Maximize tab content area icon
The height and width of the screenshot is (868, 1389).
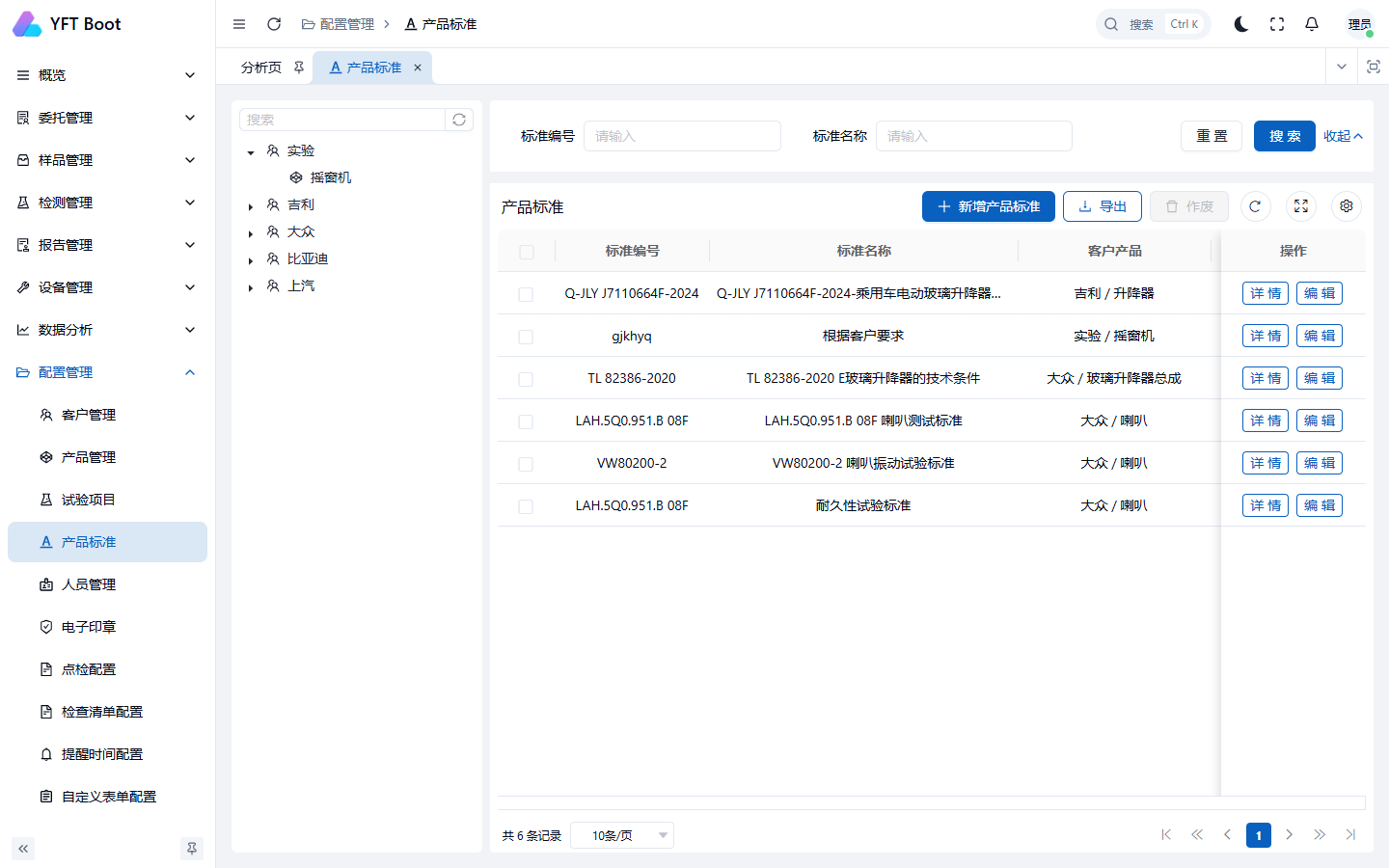[1374, 67]
